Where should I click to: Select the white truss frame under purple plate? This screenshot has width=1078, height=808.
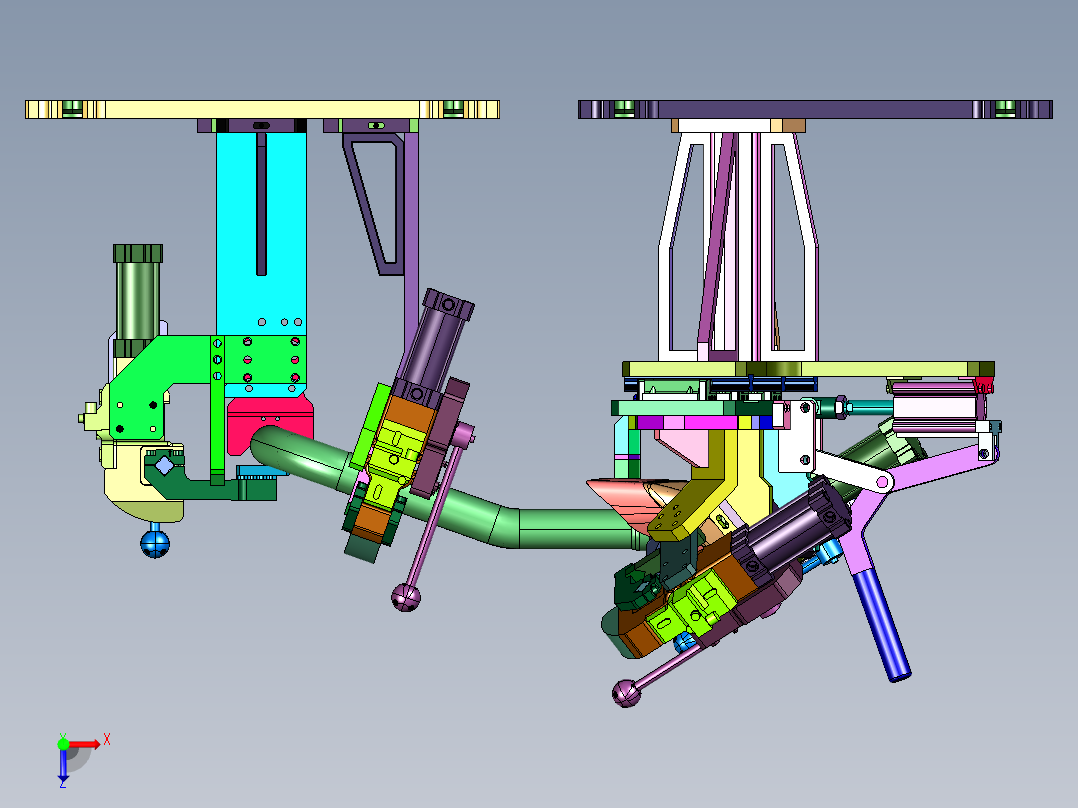pos(738,246)
